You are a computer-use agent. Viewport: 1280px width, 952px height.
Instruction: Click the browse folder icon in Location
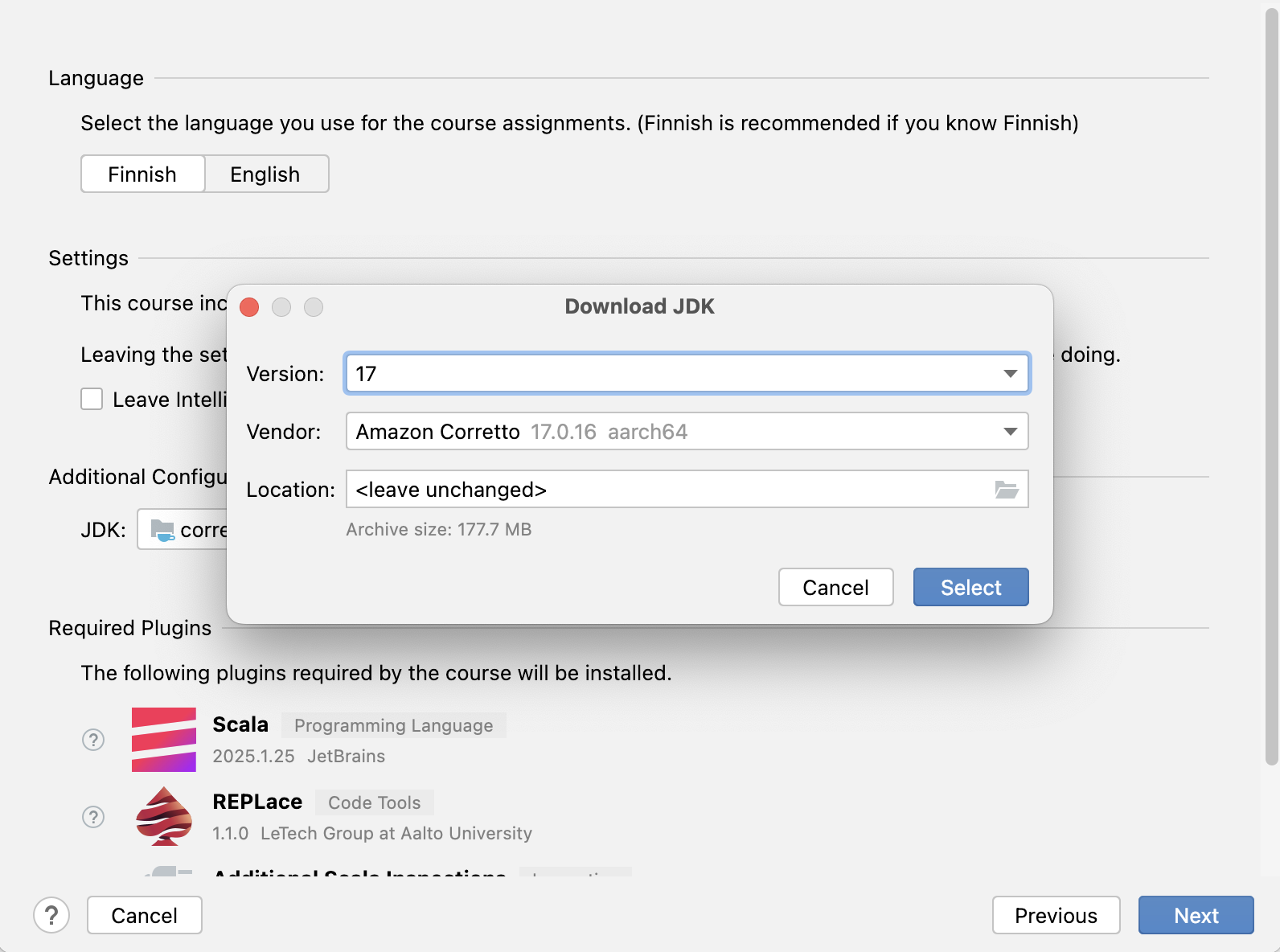tap(1007, 490)
